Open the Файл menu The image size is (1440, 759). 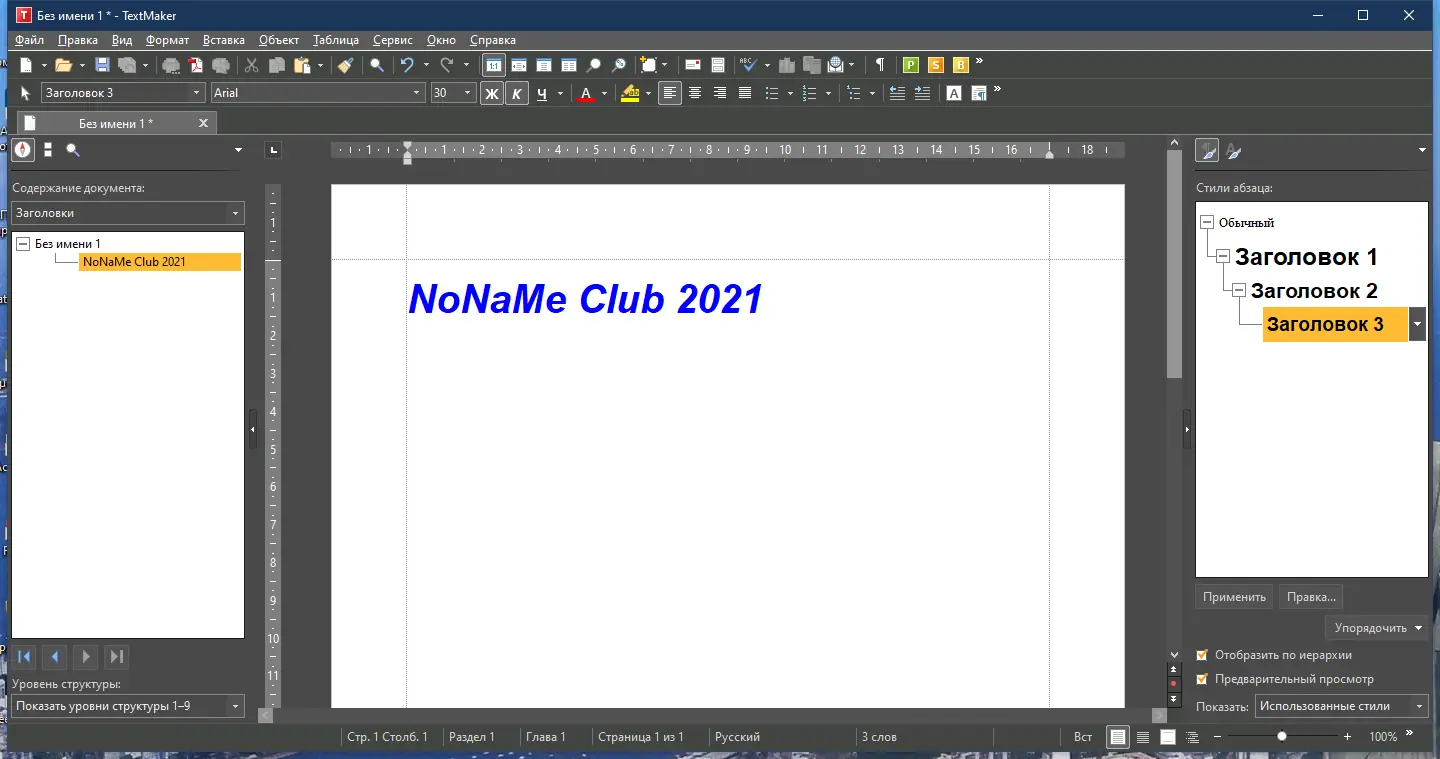click(x=30, y=40)
